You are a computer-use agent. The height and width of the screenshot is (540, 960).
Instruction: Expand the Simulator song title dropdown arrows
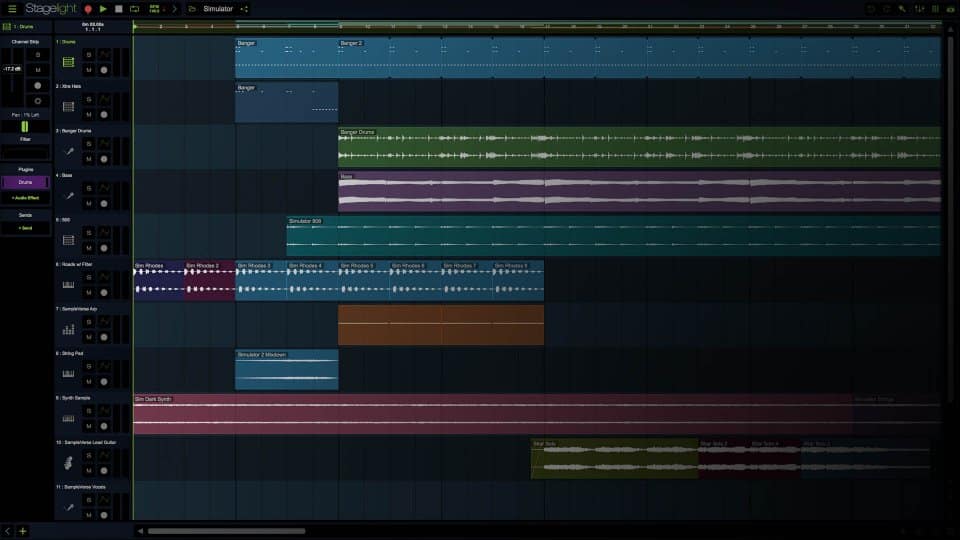244,9
